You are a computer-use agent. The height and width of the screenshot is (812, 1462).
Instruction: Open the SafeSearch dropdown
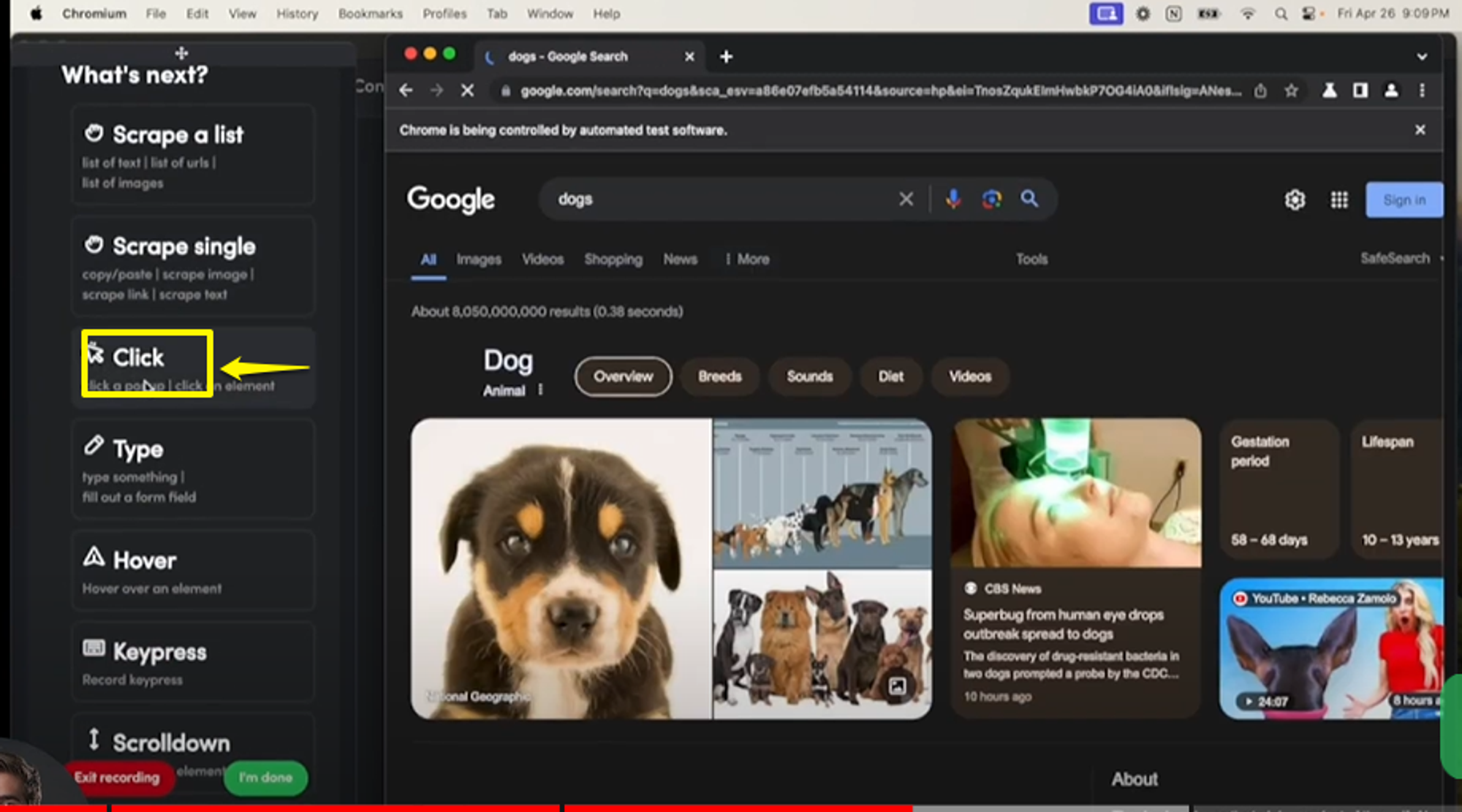point(1401,258)
